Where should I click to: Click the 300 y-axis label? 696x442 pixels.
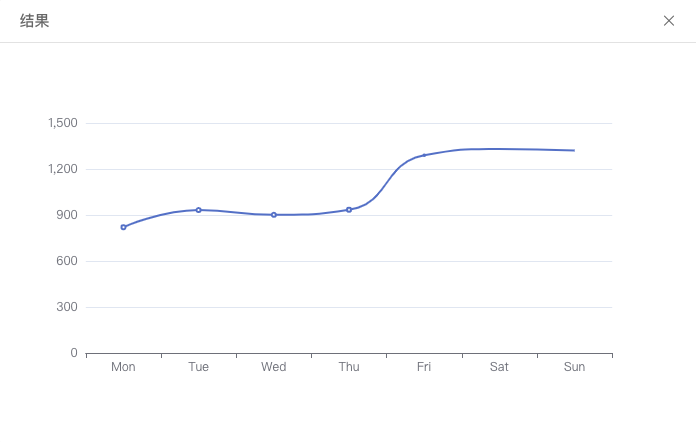point(67,307)
